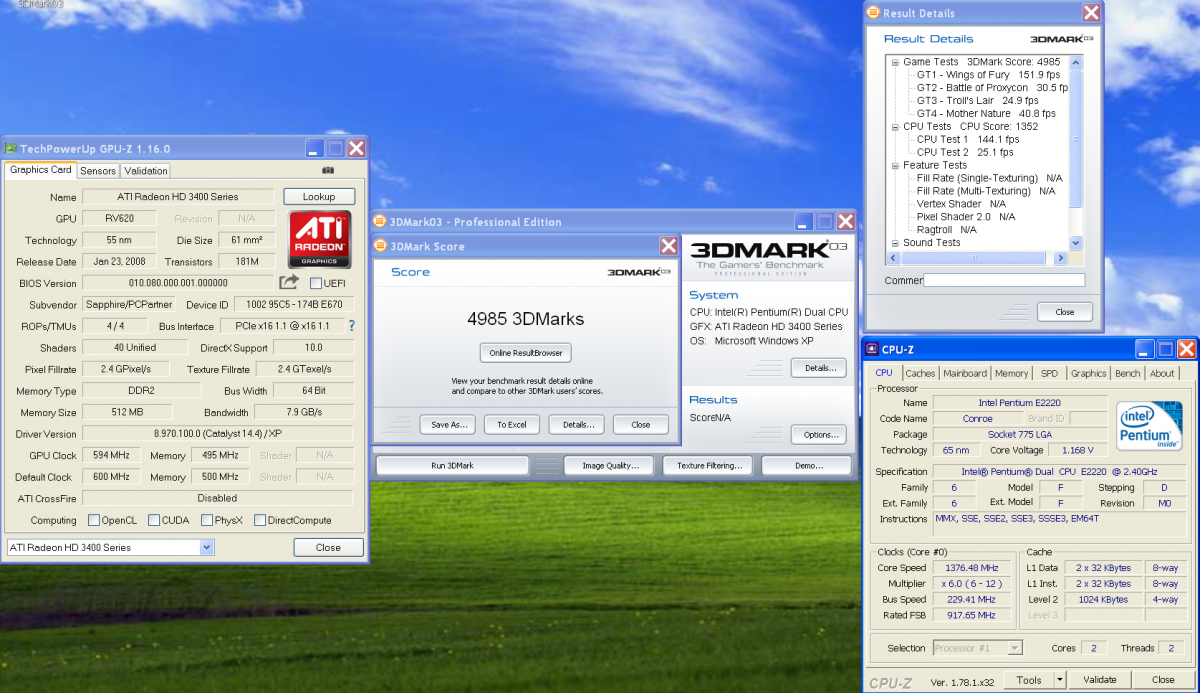Switch to the Sensors tab in GPU-Z

pos(98,171)
